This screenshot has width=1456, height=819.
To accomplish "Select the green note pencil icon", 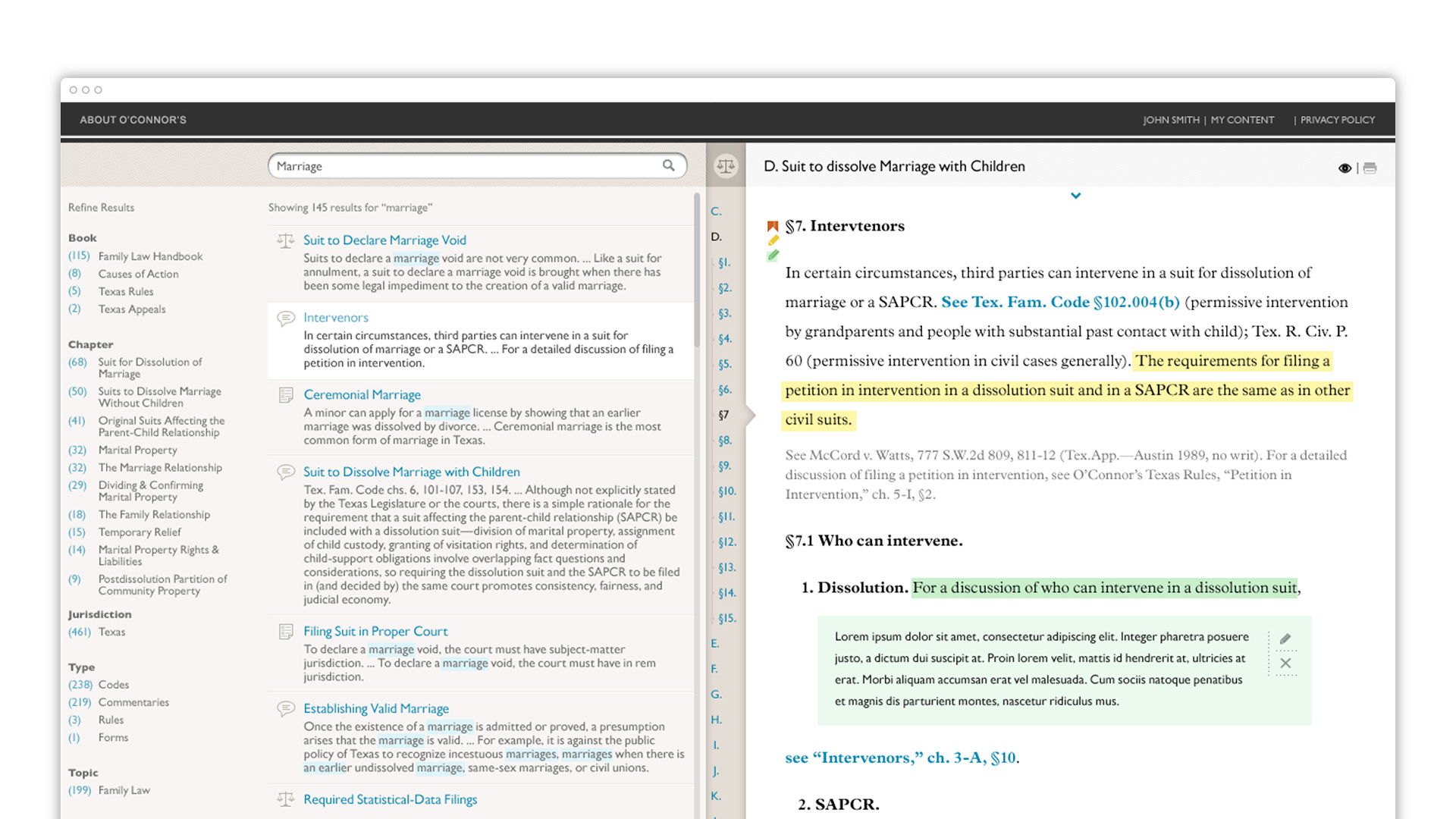I will tap(773, 256).
